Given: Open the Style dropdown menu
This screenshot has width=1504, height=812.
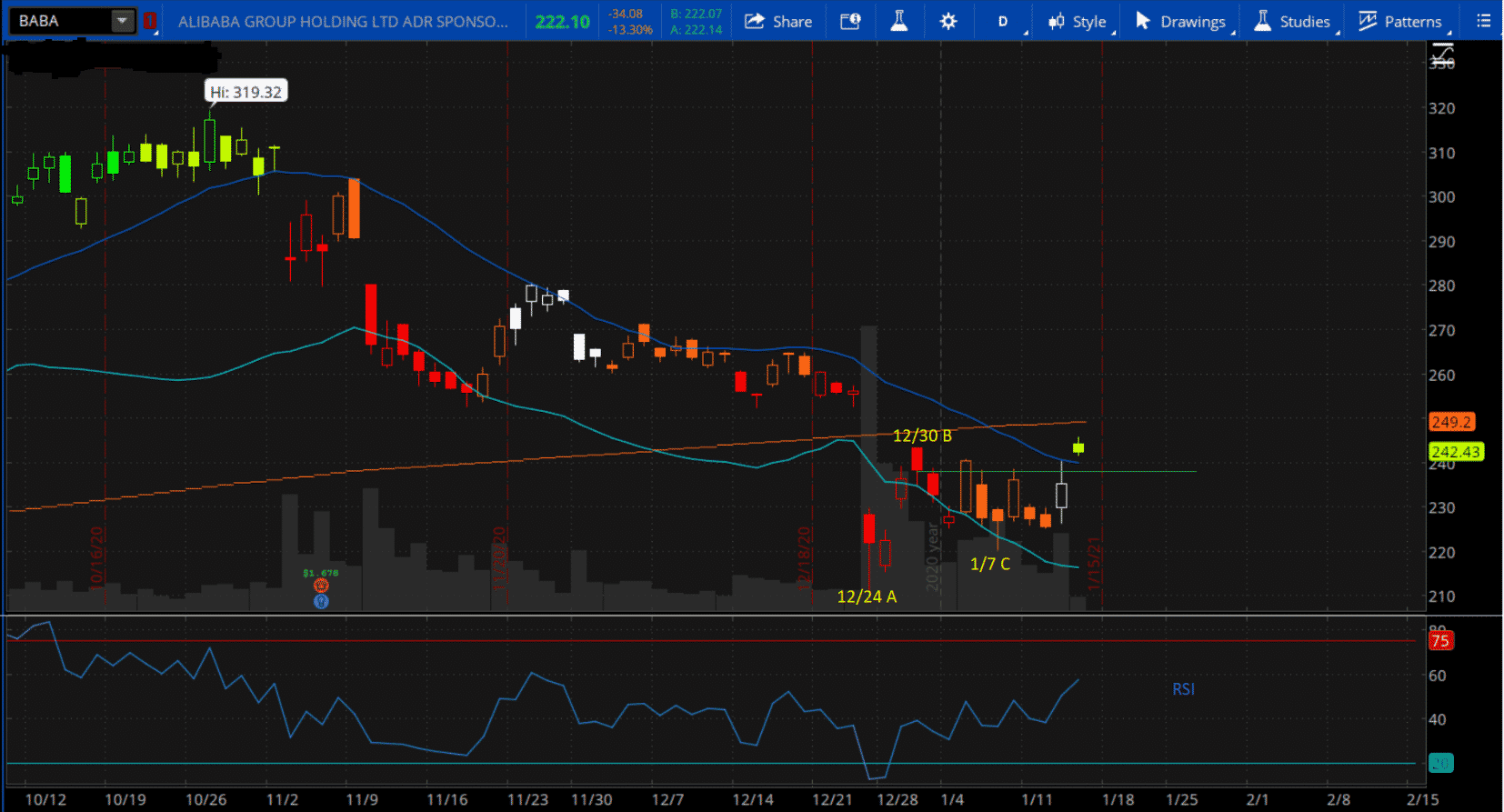Looking at the screenshot, I should (x=1078, y=22).
